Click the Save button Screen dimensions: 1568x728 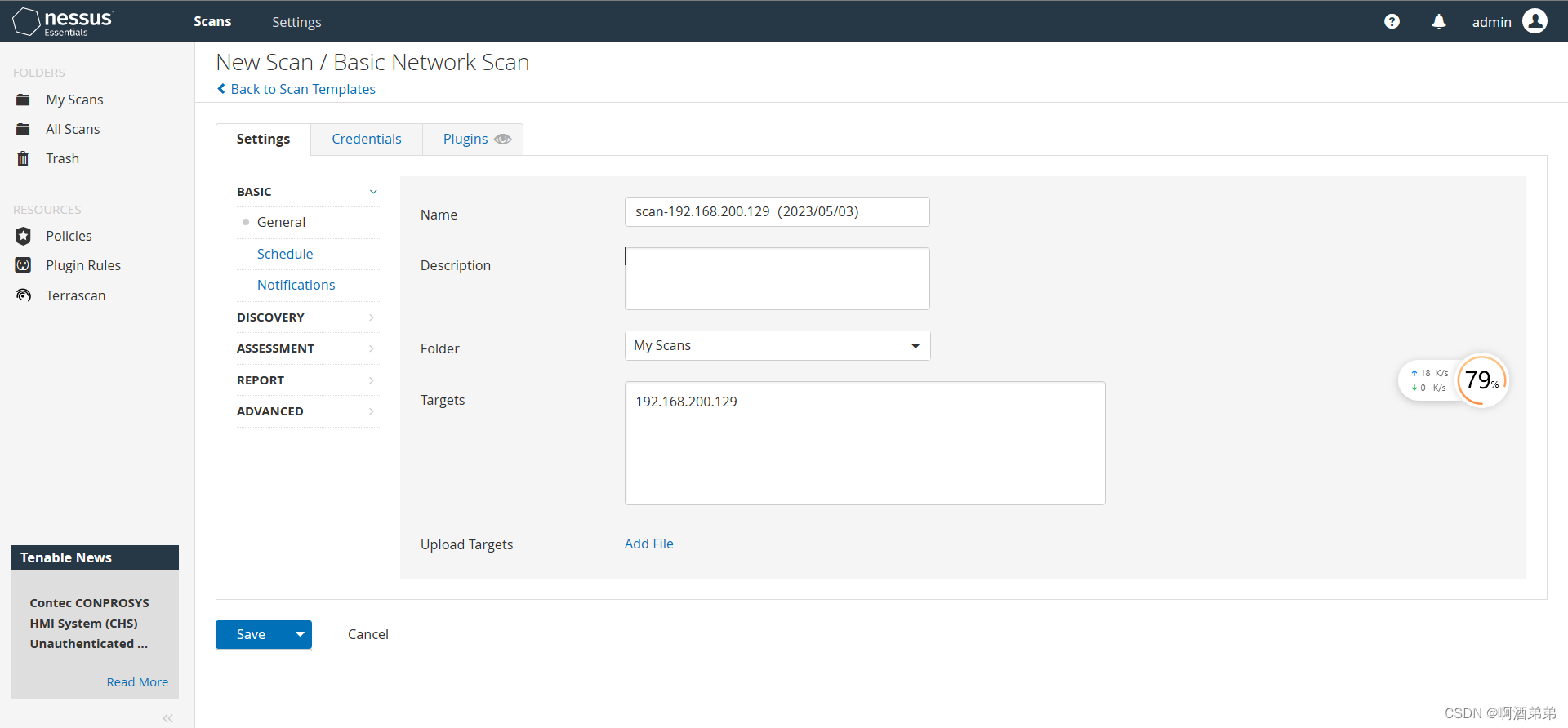click(x=251, y=634)
